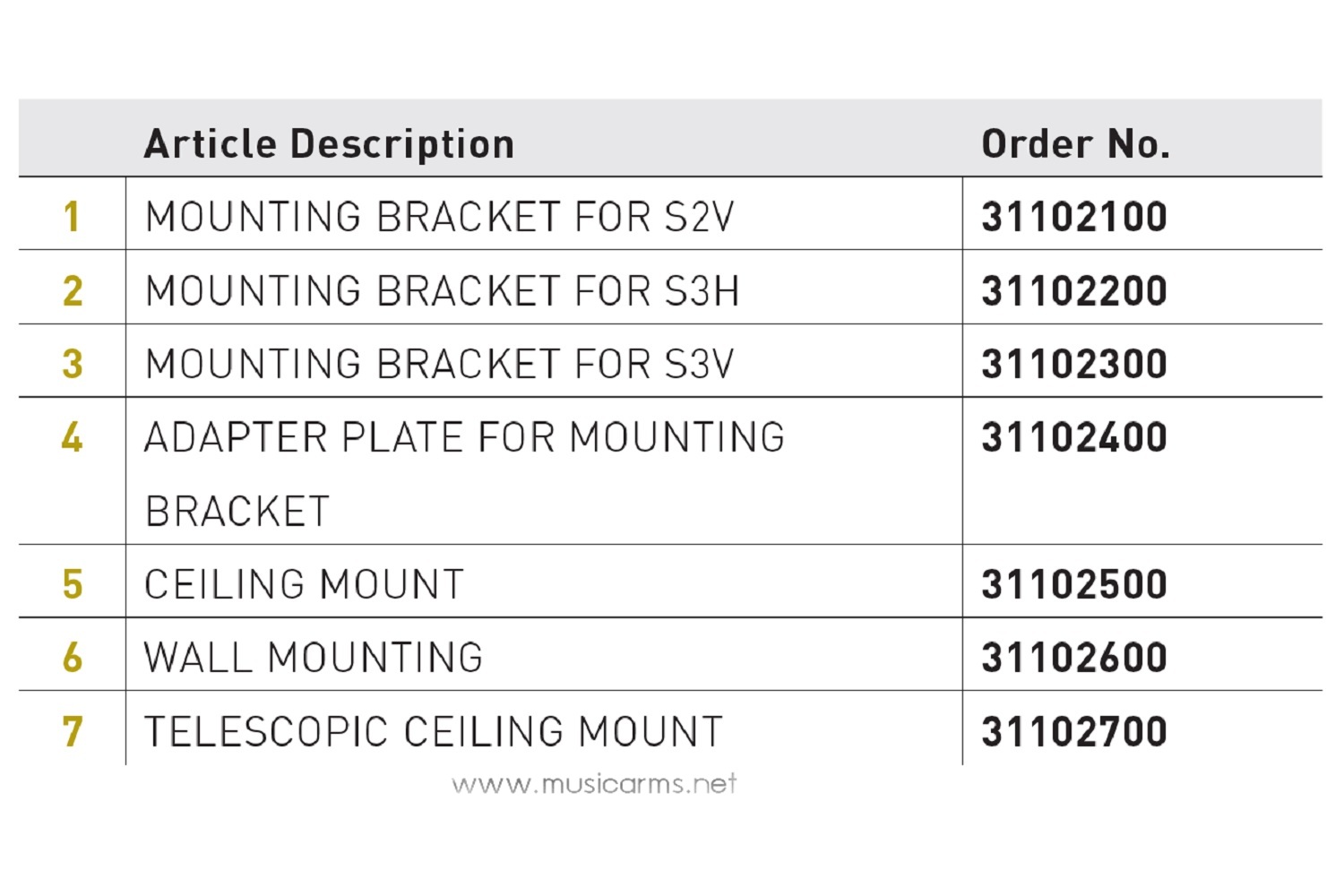Click order number 31102500
Image resolution: width=1344 pixels, height=896 pixels.
point(1074,585)
